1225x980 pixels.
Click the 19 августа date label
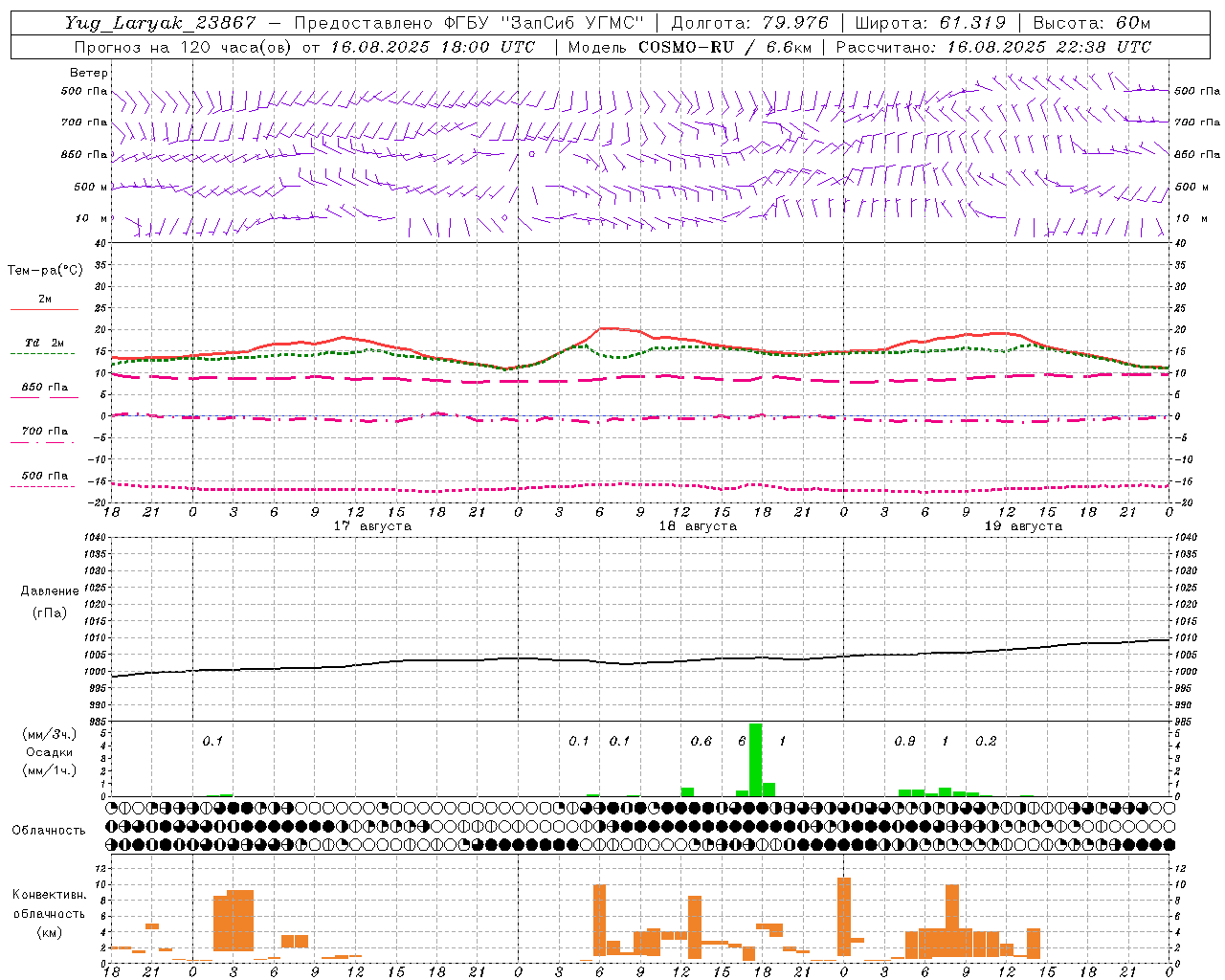click(x=1023, y=526)
